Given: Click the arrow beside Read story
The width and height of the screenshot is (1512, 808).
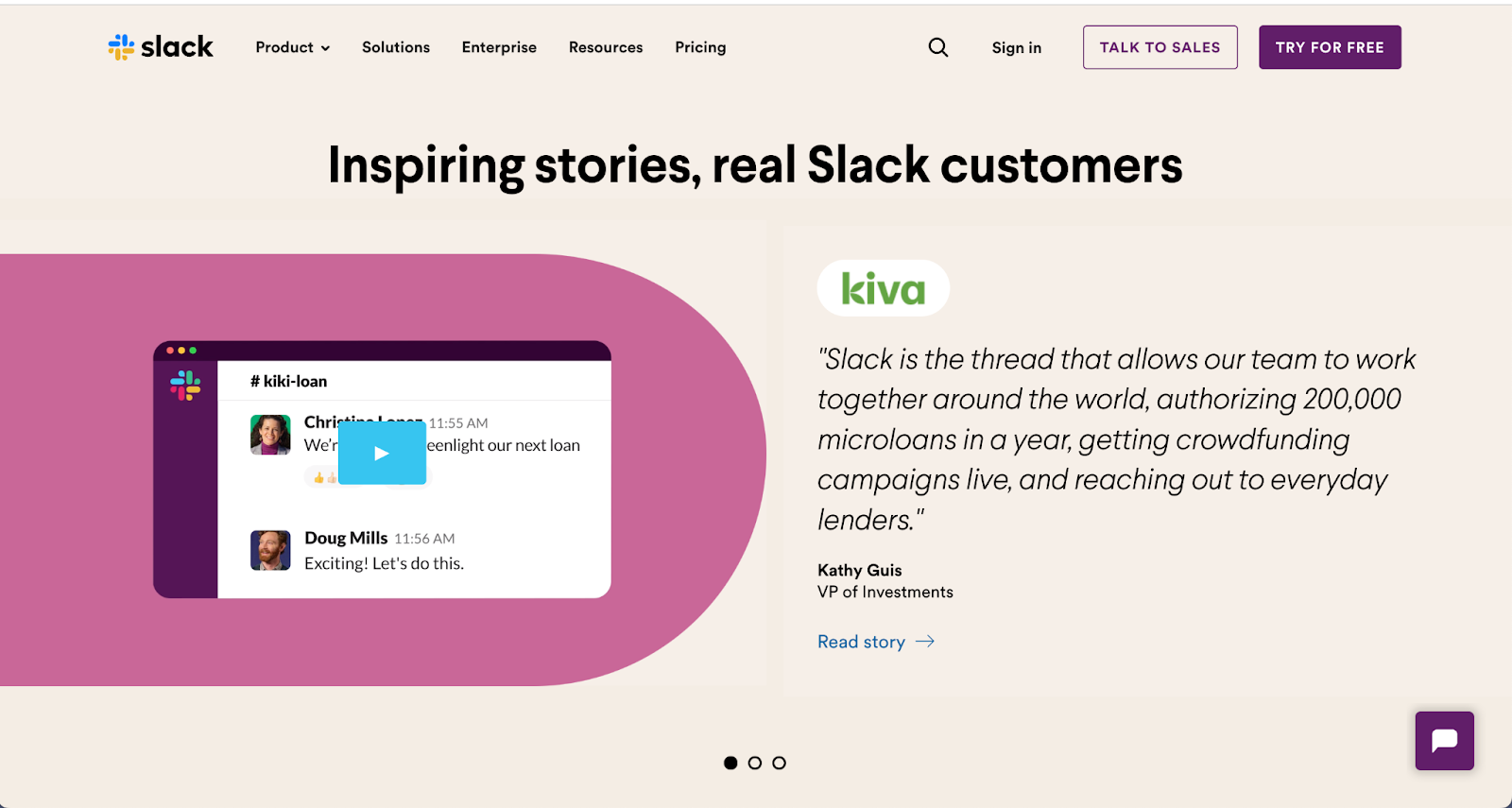Looking at the screenshot, I should click(925, 642).
